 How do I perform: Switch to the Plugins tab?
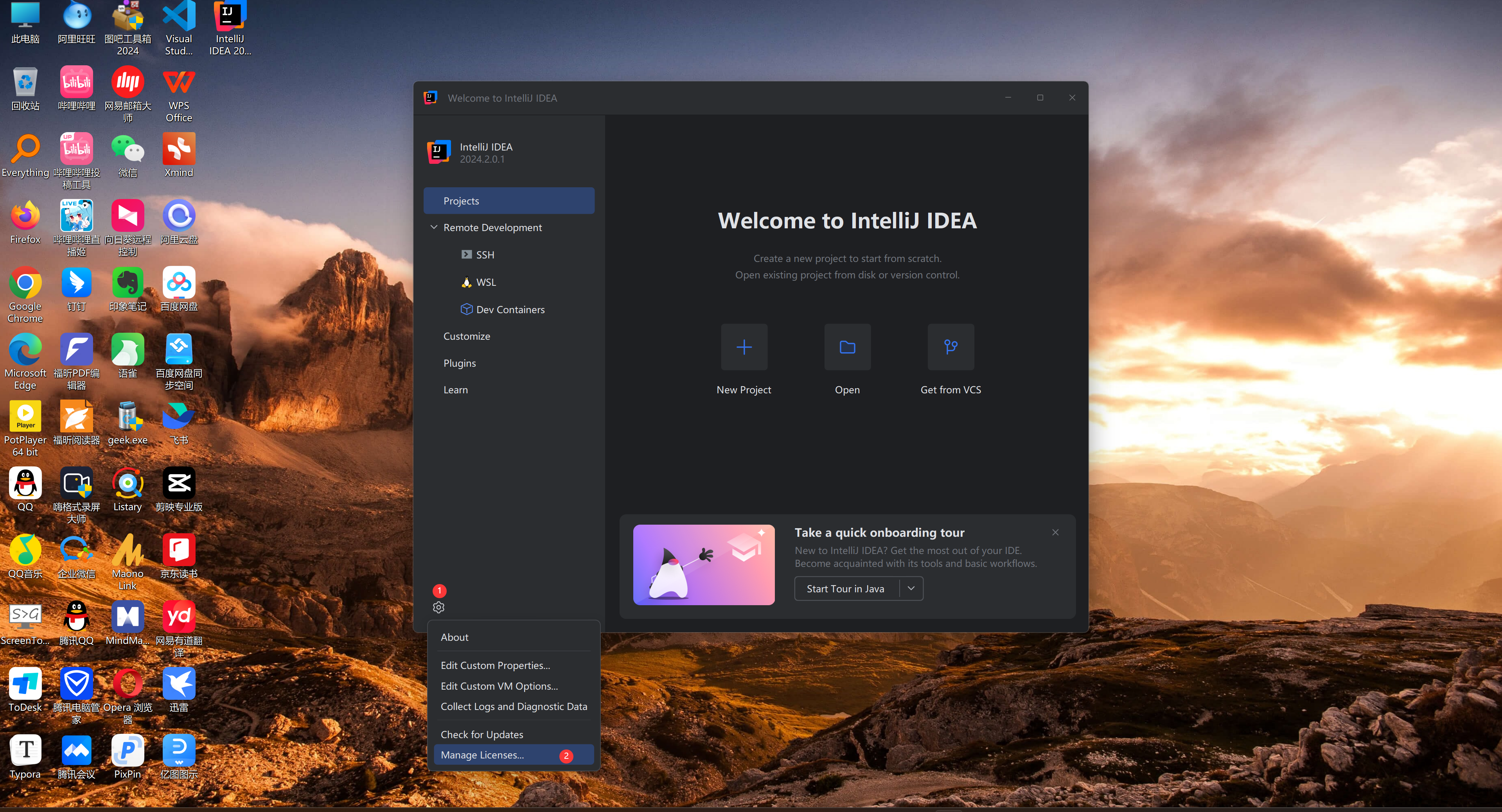coord(460,363)
